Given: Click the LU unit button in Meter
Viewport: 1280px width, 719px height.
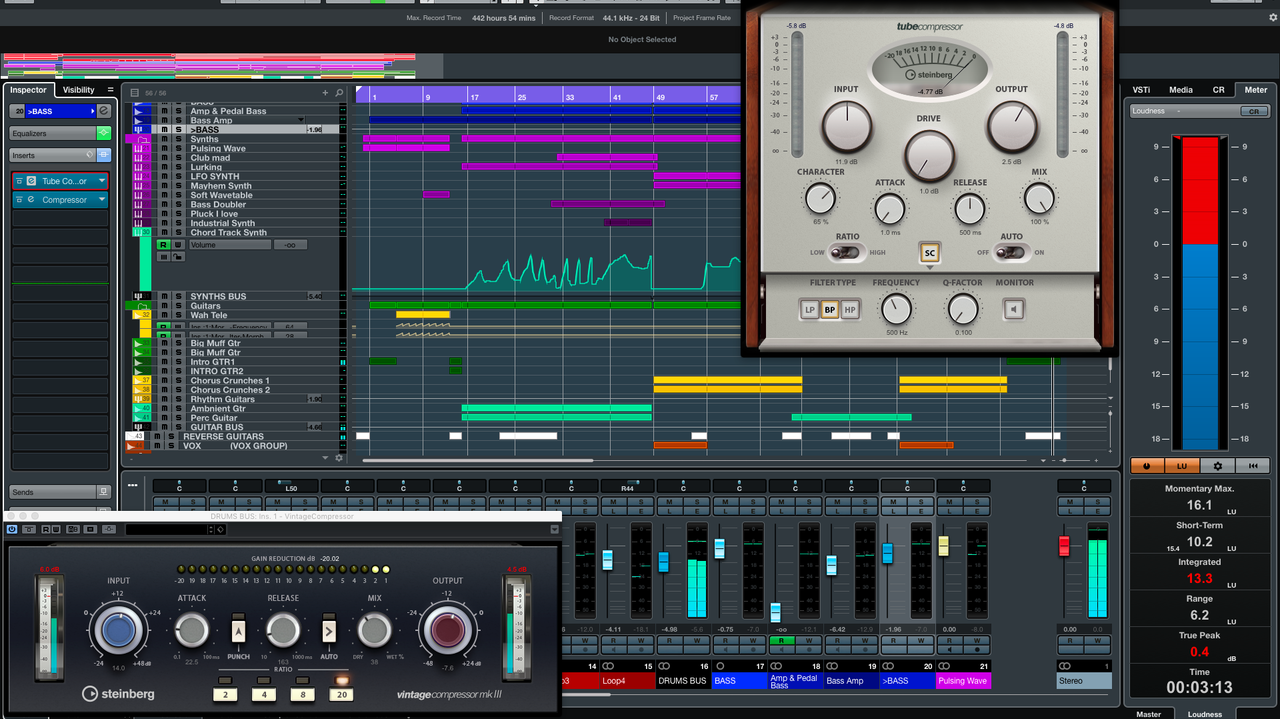Looking at the screenshot, I should [x=1182, y=466].
